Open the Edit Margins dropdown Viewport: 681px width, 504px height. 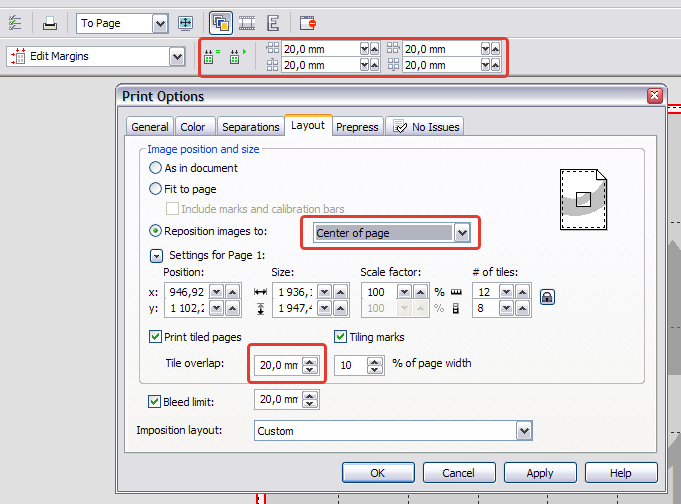pyautogui.click(x=177, y=56)
